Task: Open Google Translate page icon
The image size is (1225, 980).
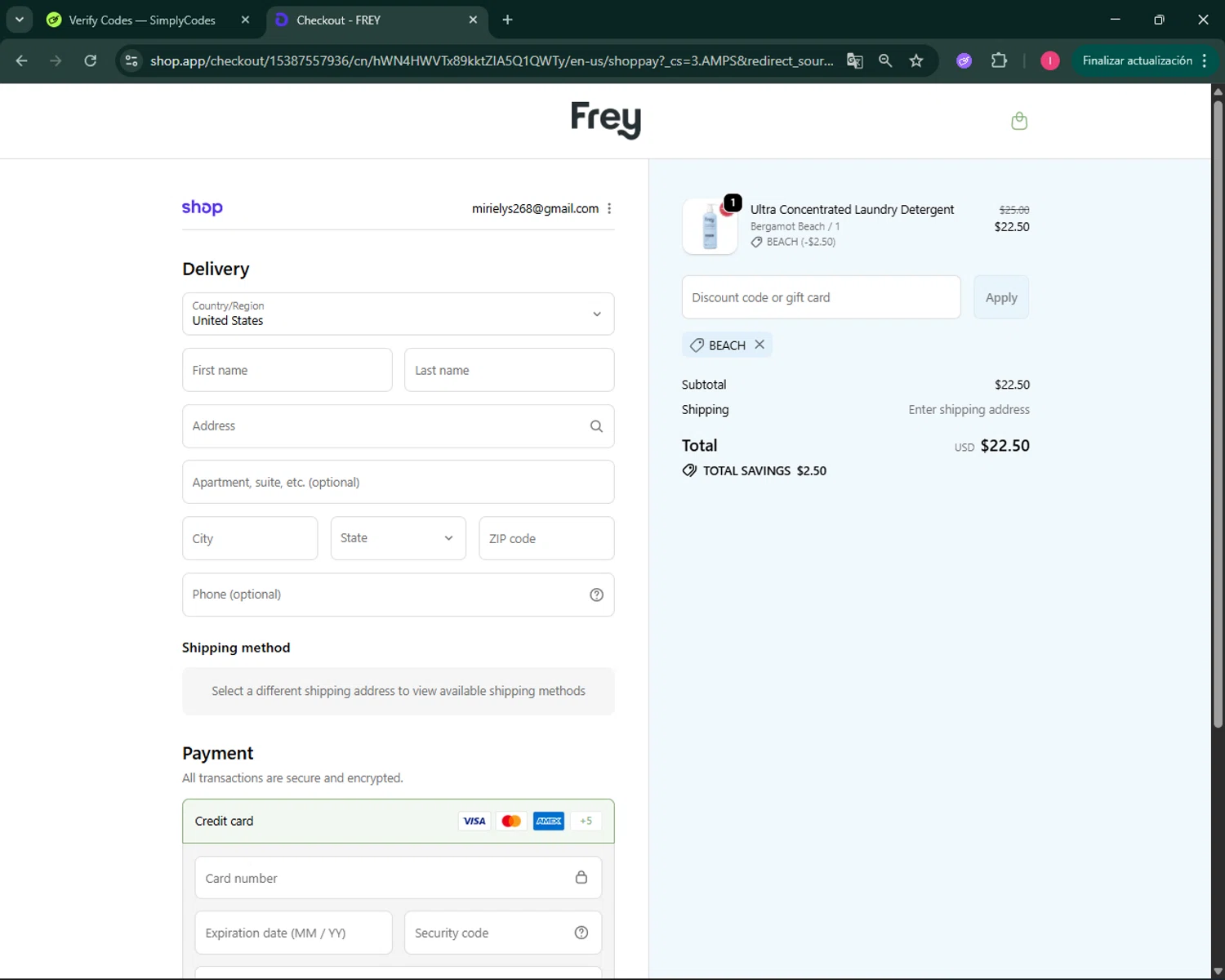Action: [x=855, y=60]
